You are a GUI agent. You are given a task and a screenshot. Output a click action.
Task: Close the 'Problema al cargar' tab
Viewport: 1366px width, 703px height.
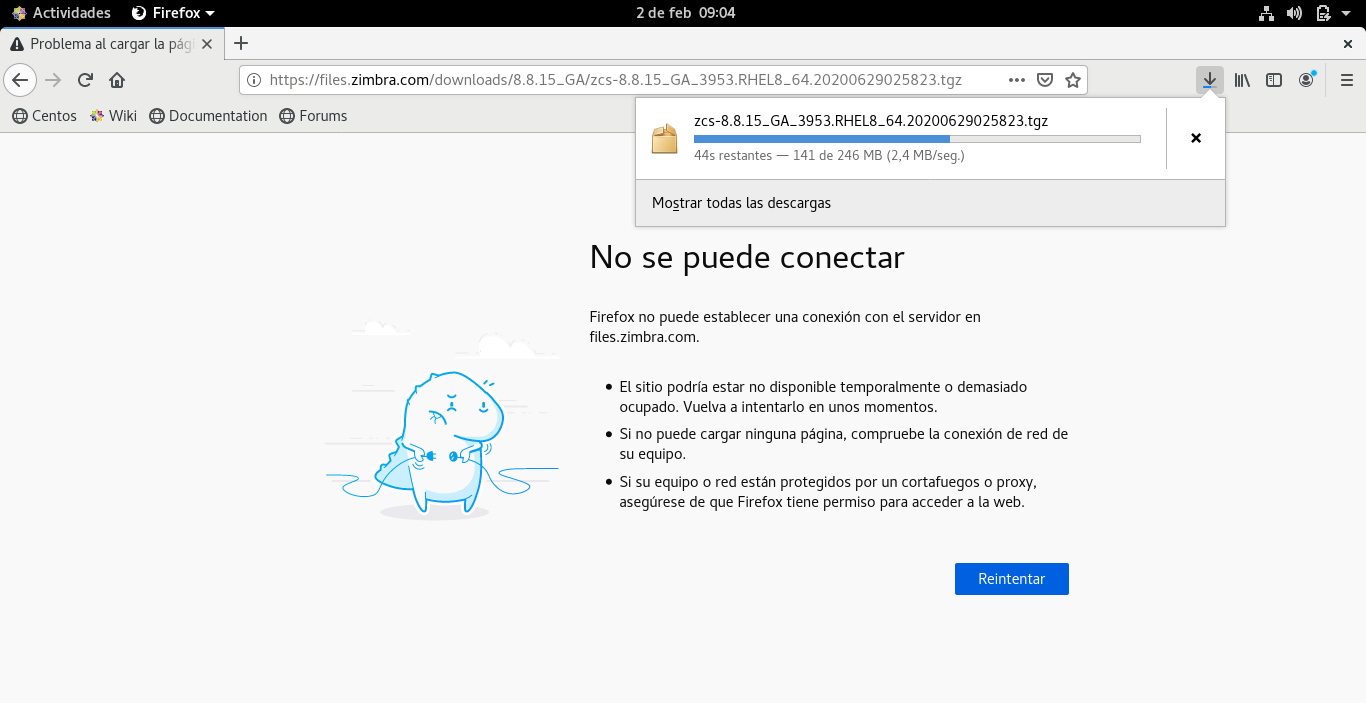pyautogui.click(x=207, y=44)
